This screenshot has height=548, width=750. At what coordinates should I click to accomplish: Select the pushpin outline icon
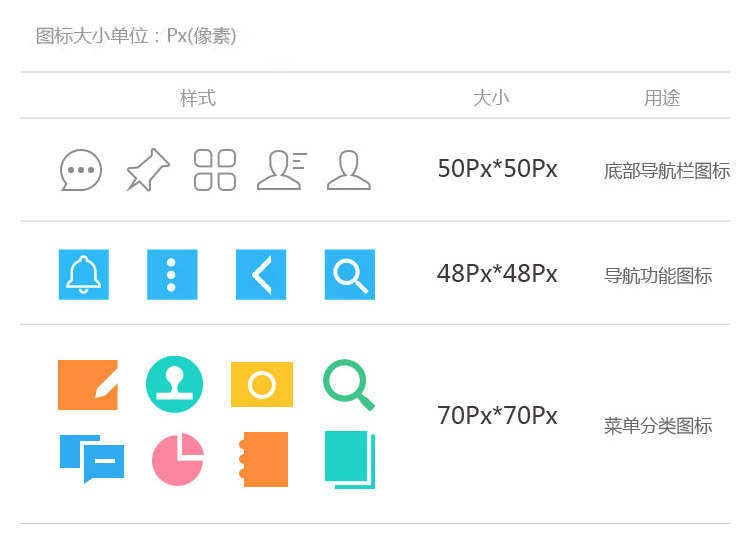[x=148, y=170]
